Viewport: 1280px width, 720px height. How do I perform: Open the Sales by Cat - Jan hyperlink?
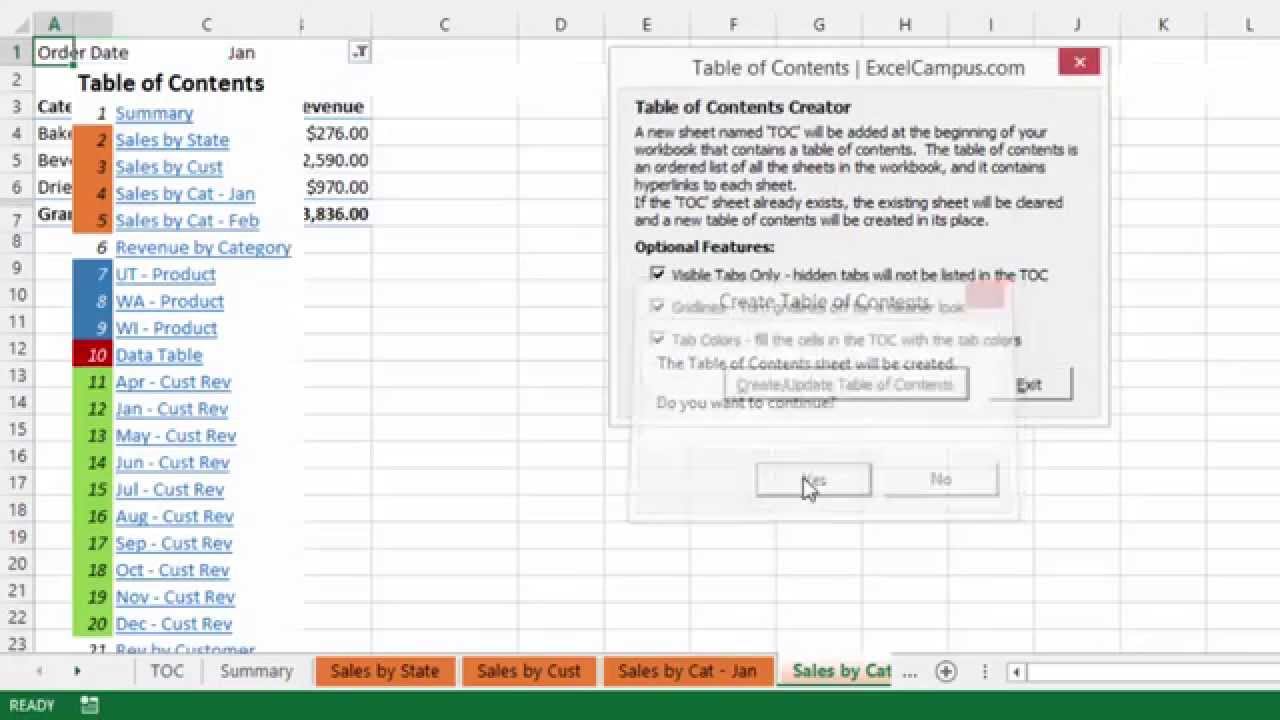click(x=185, y=194)
